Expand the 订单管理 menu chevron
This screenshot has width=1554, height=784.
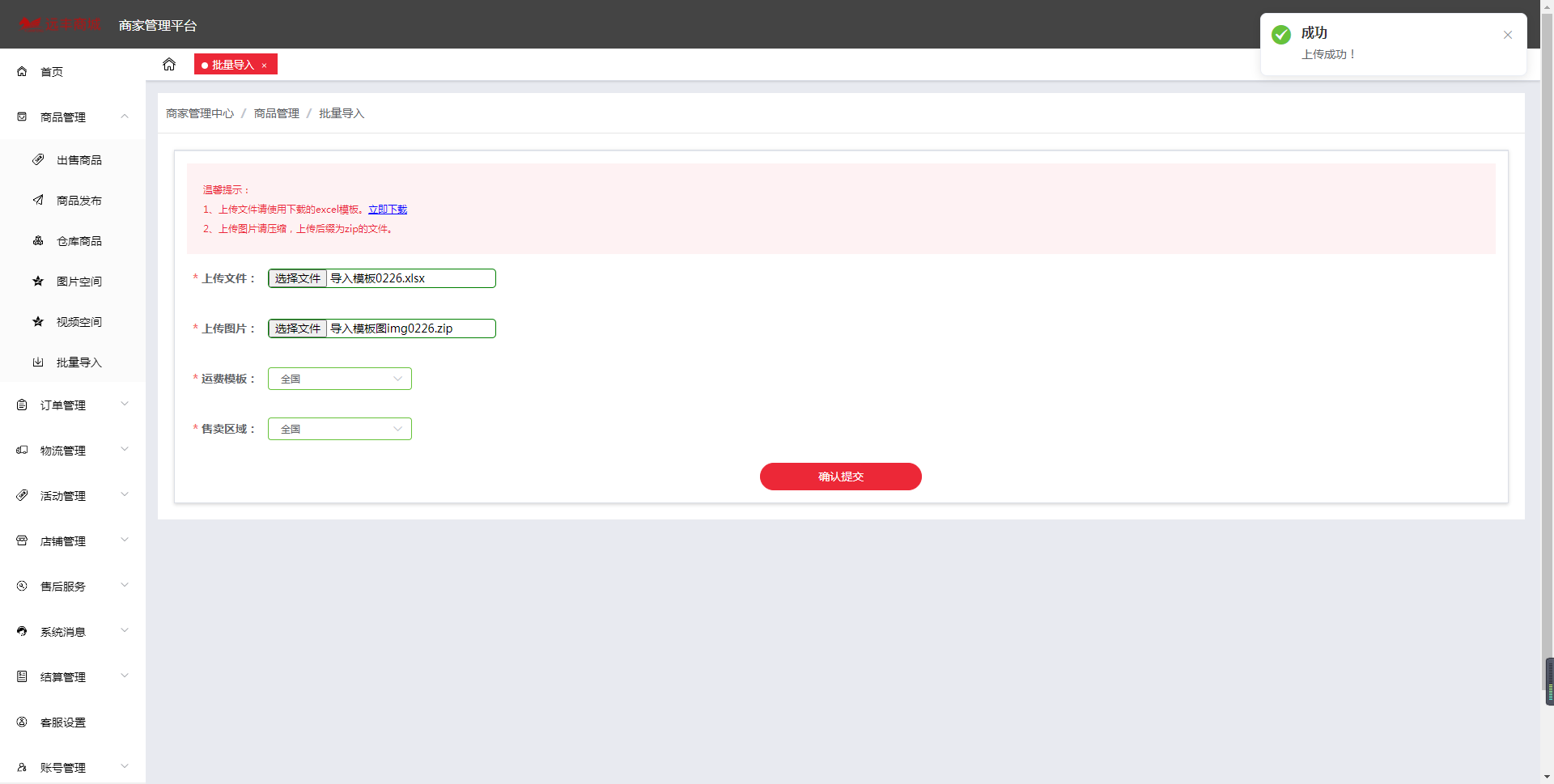click(125, 404)
